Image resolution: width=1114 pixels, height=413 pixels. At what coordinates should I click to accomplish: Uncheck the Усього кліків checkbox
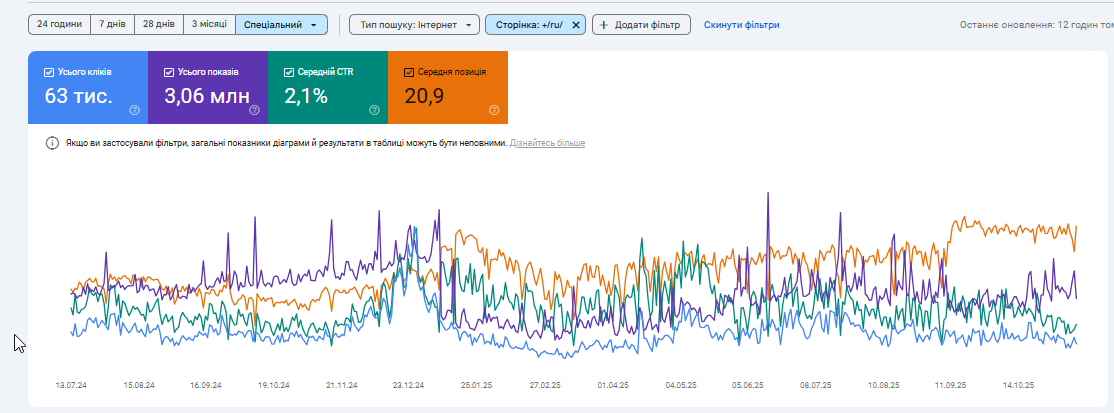pyautogui.click(x=49, y=72)
